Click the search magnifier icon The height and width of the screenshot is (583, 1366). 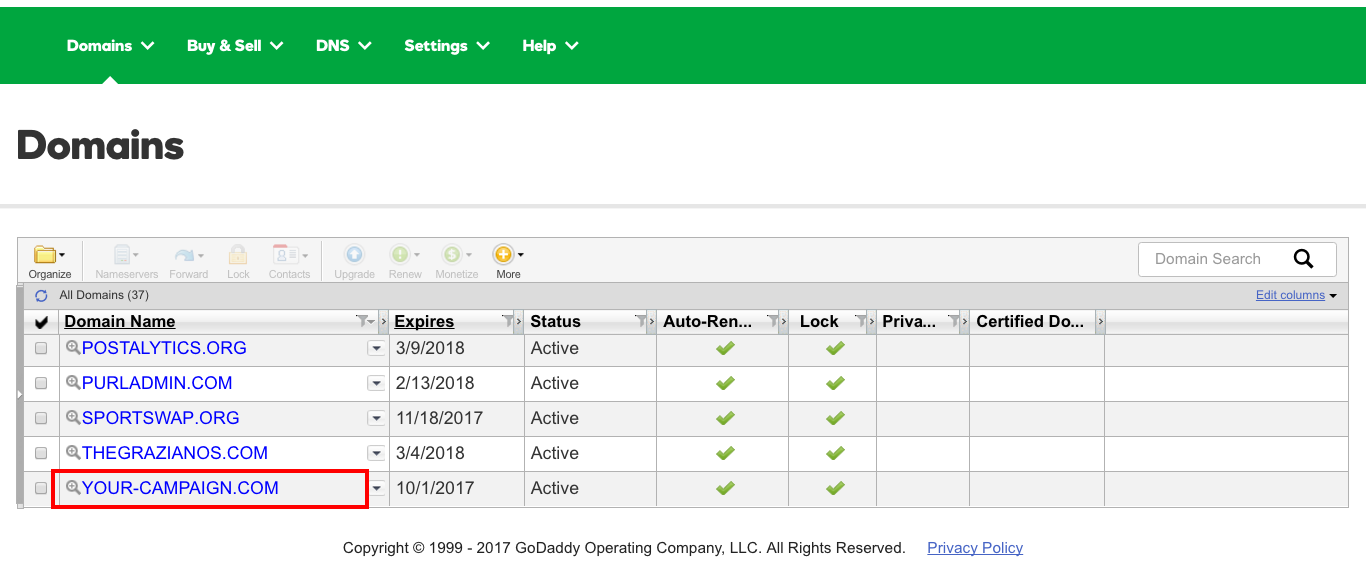1303,259
